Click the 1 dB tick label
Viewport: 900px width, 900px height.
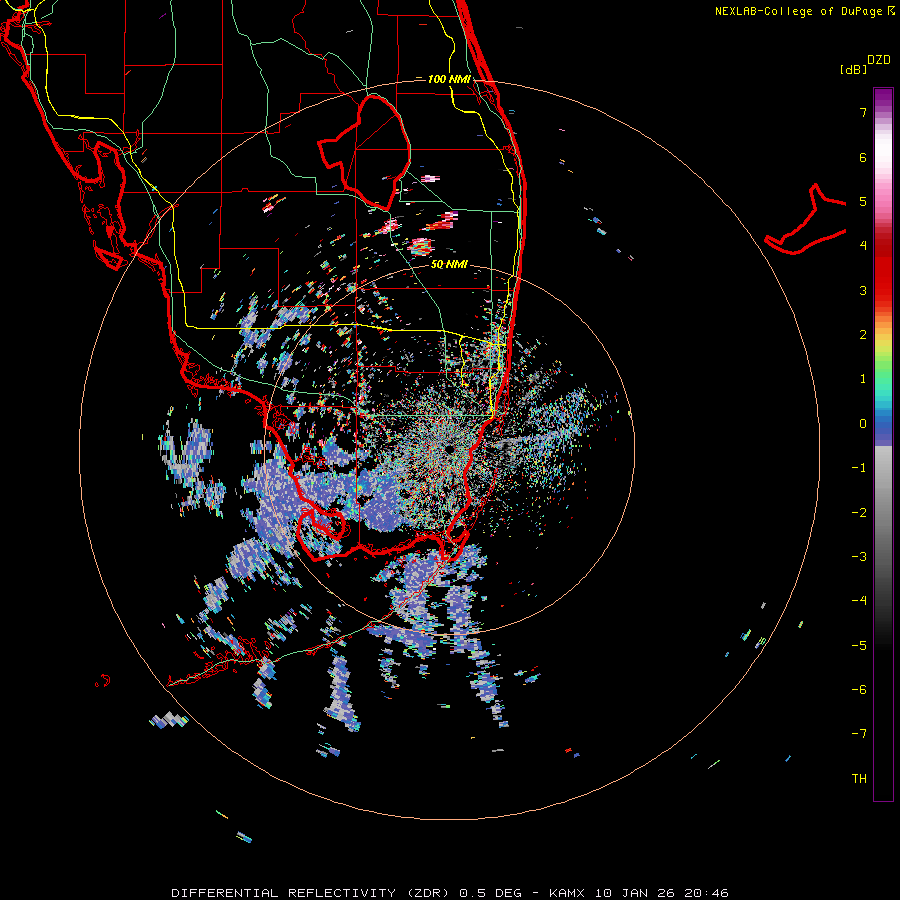[x=863, y=379]
